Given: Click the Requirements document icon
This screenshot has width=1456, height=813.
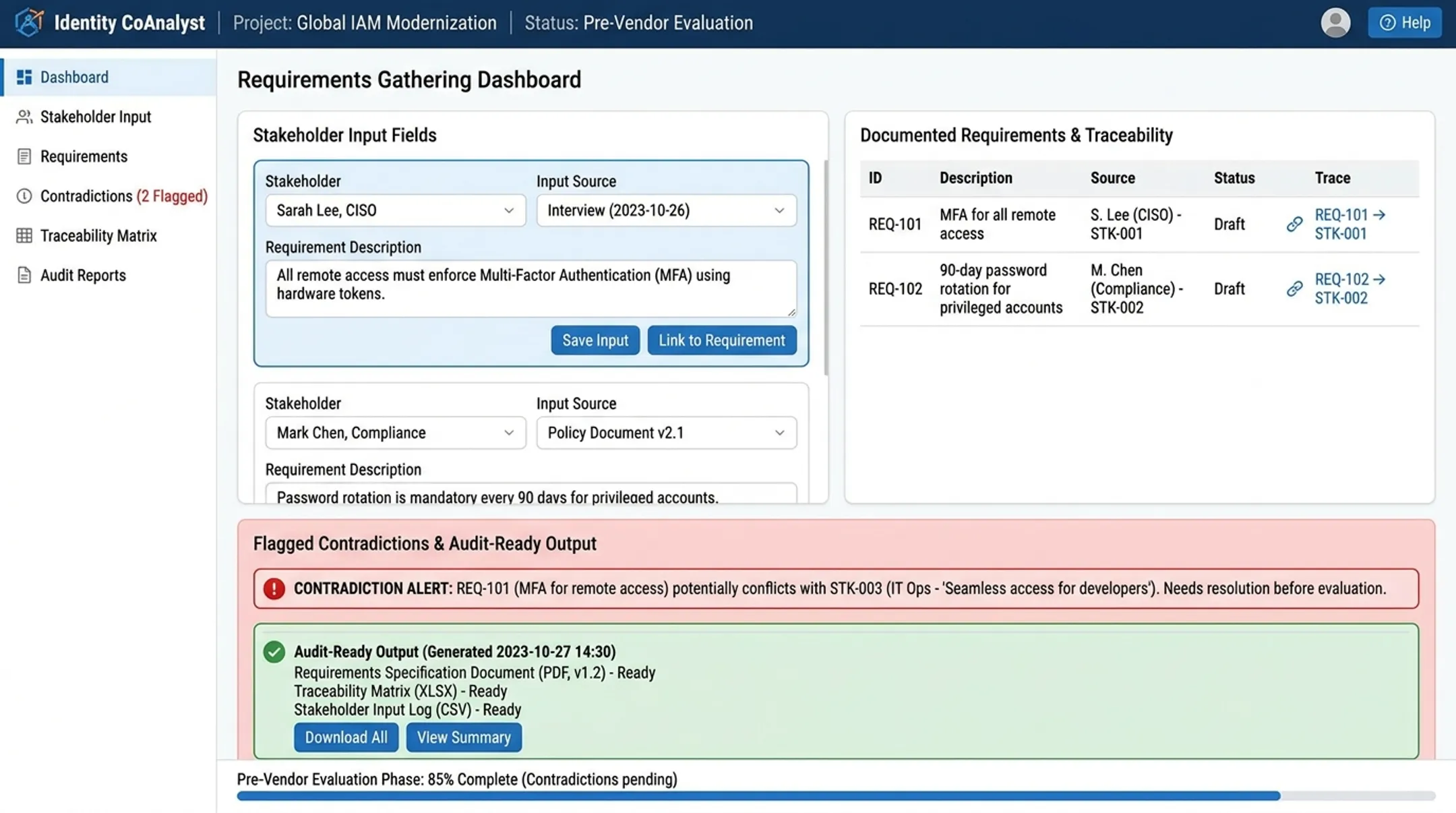Looking at the screenshot, I should 24,156.
